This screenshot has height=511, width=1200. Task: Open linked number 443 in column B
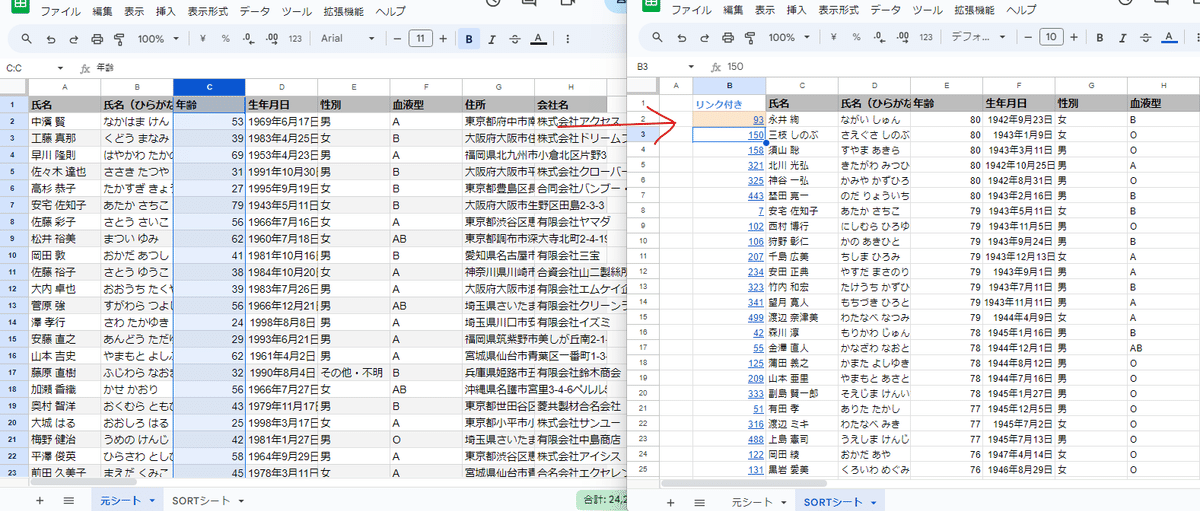tap(756, 195)
